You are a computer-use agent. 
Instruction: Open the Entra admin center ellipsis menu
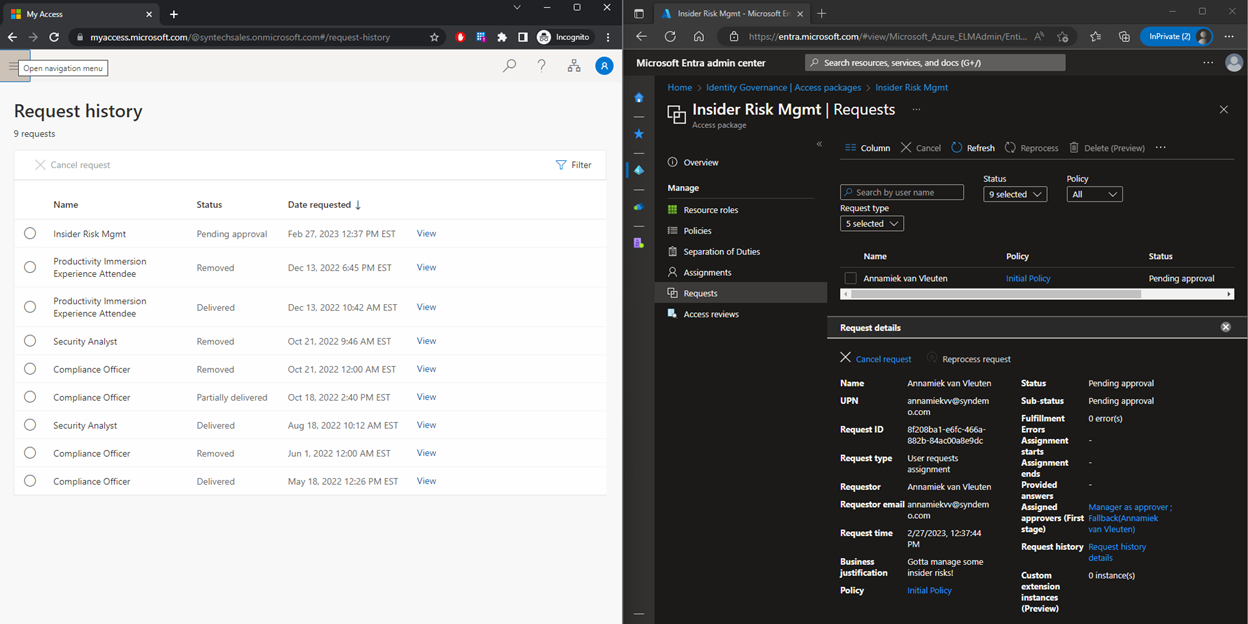[1208, 63]
